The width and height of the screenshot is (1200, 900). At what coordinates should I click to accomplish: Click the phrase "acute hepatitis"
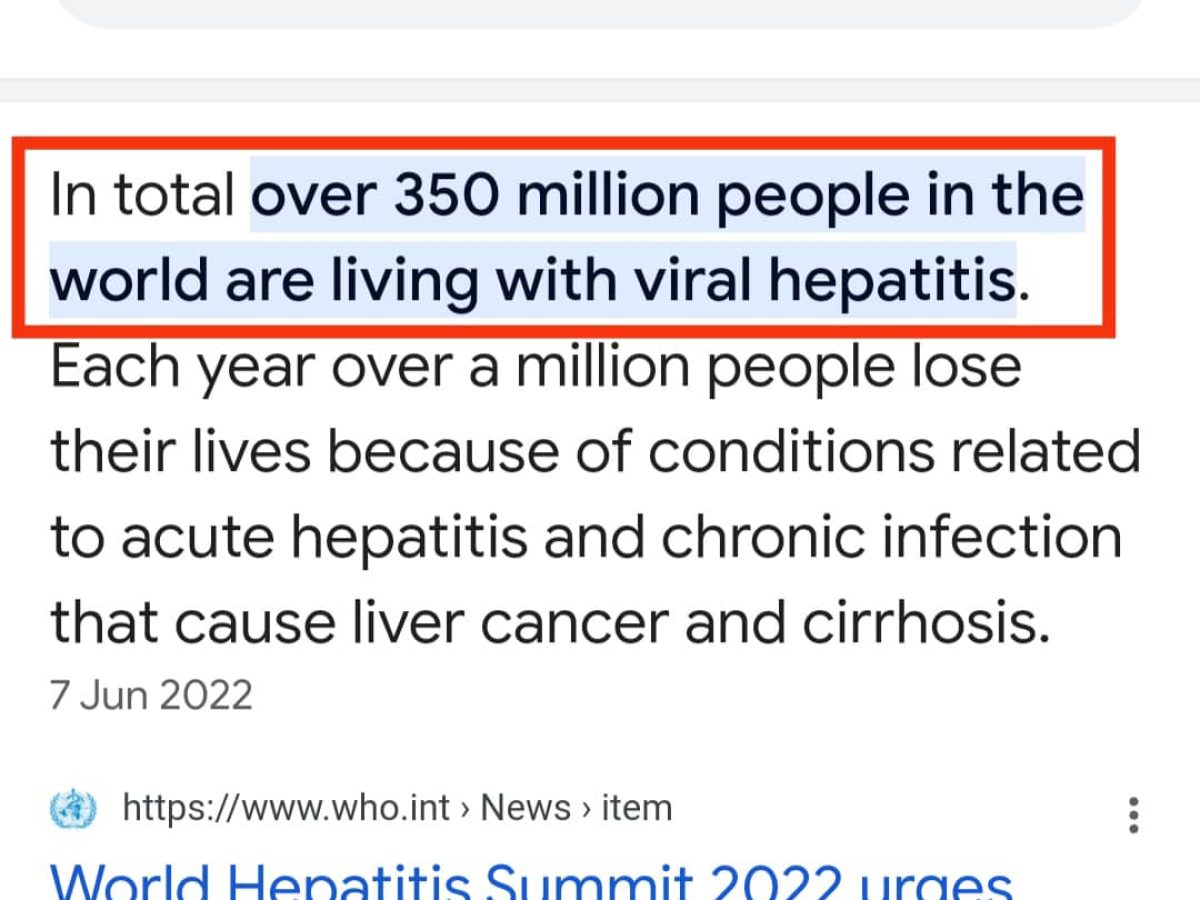point(323,537)
